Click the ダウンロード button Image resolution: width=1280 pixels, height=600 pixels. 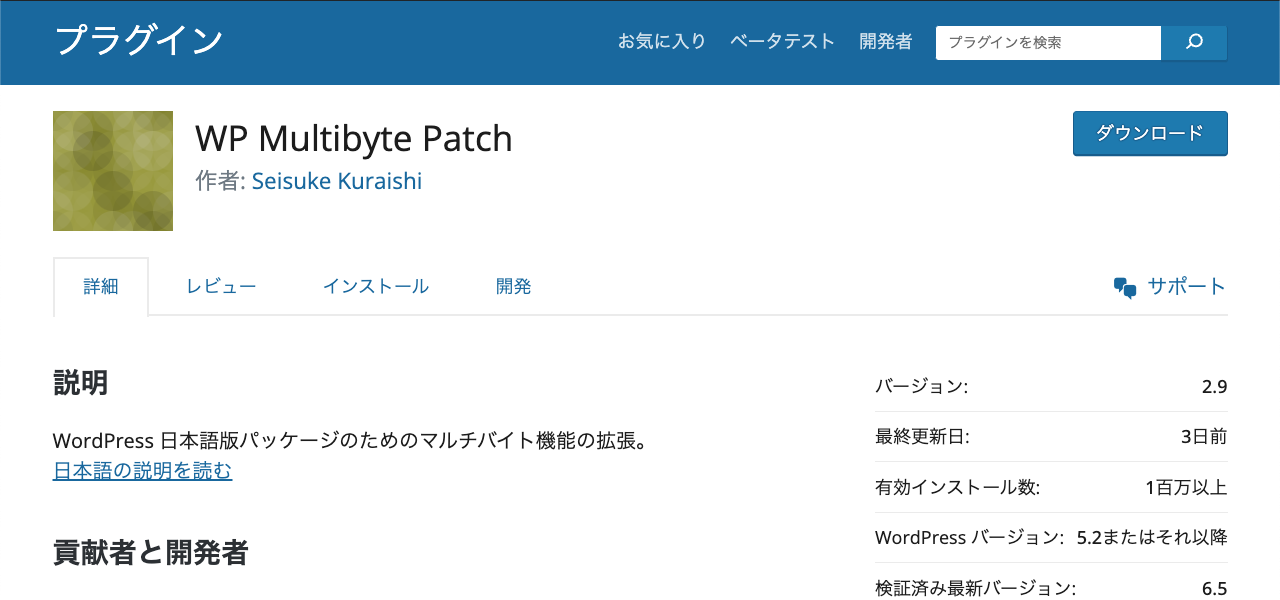click(1150, 133)
